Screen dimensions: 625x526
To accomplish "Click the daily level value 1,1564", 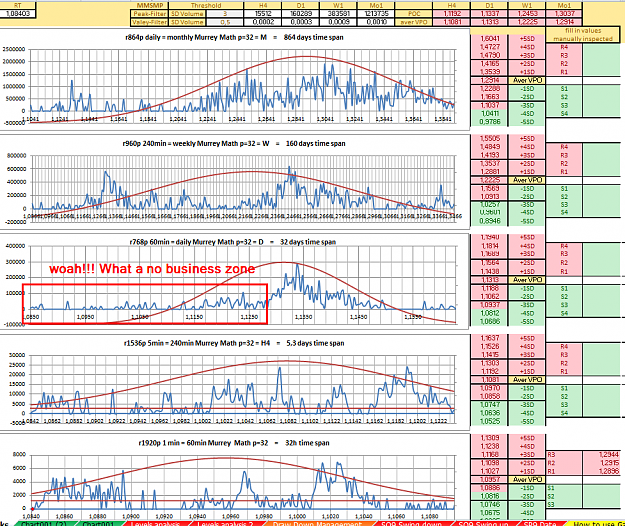I will pos(489,263).
